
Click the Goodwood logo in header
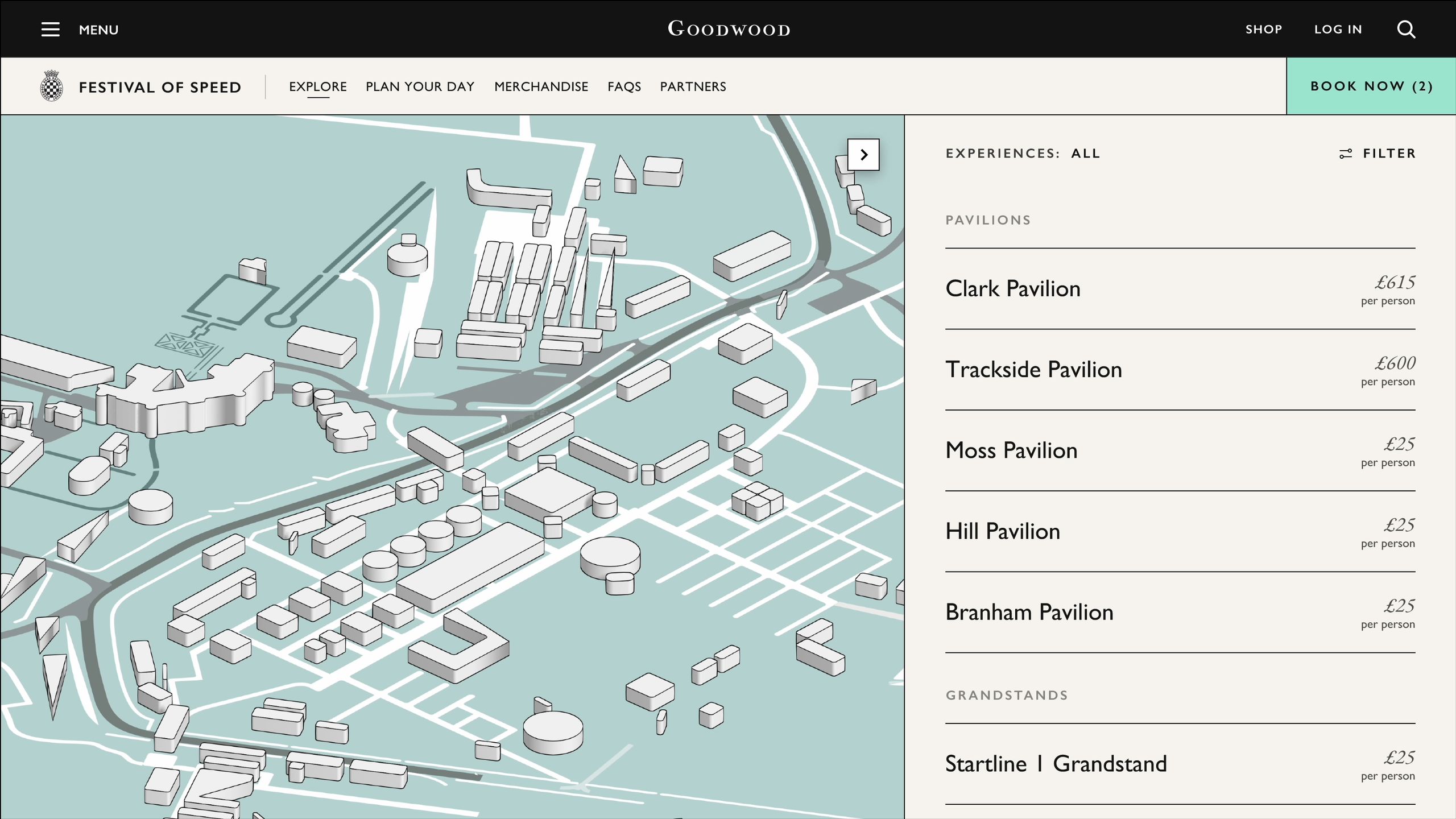click(729, 29)
